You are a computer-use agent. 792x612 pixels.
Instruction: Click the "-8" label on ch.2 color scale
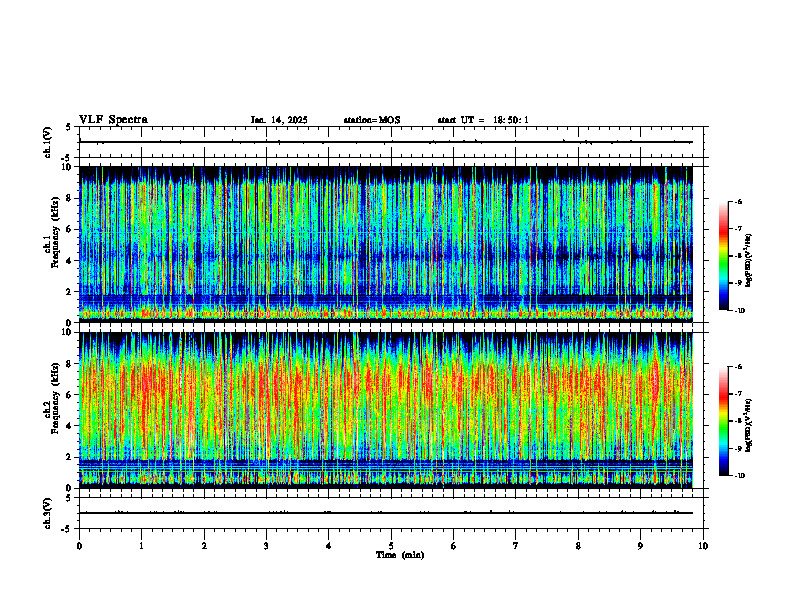tap(738, 421)
